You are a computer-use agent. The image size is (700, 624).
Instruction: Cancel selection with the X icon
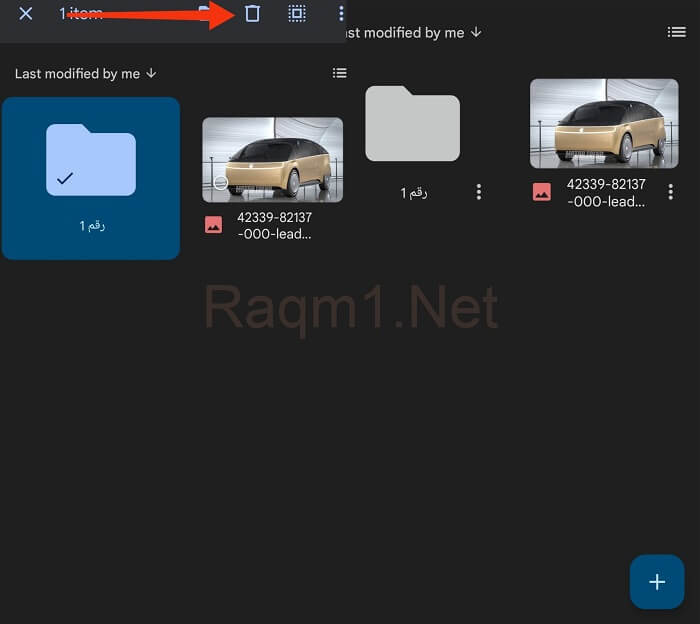click(x=26, y=14)
